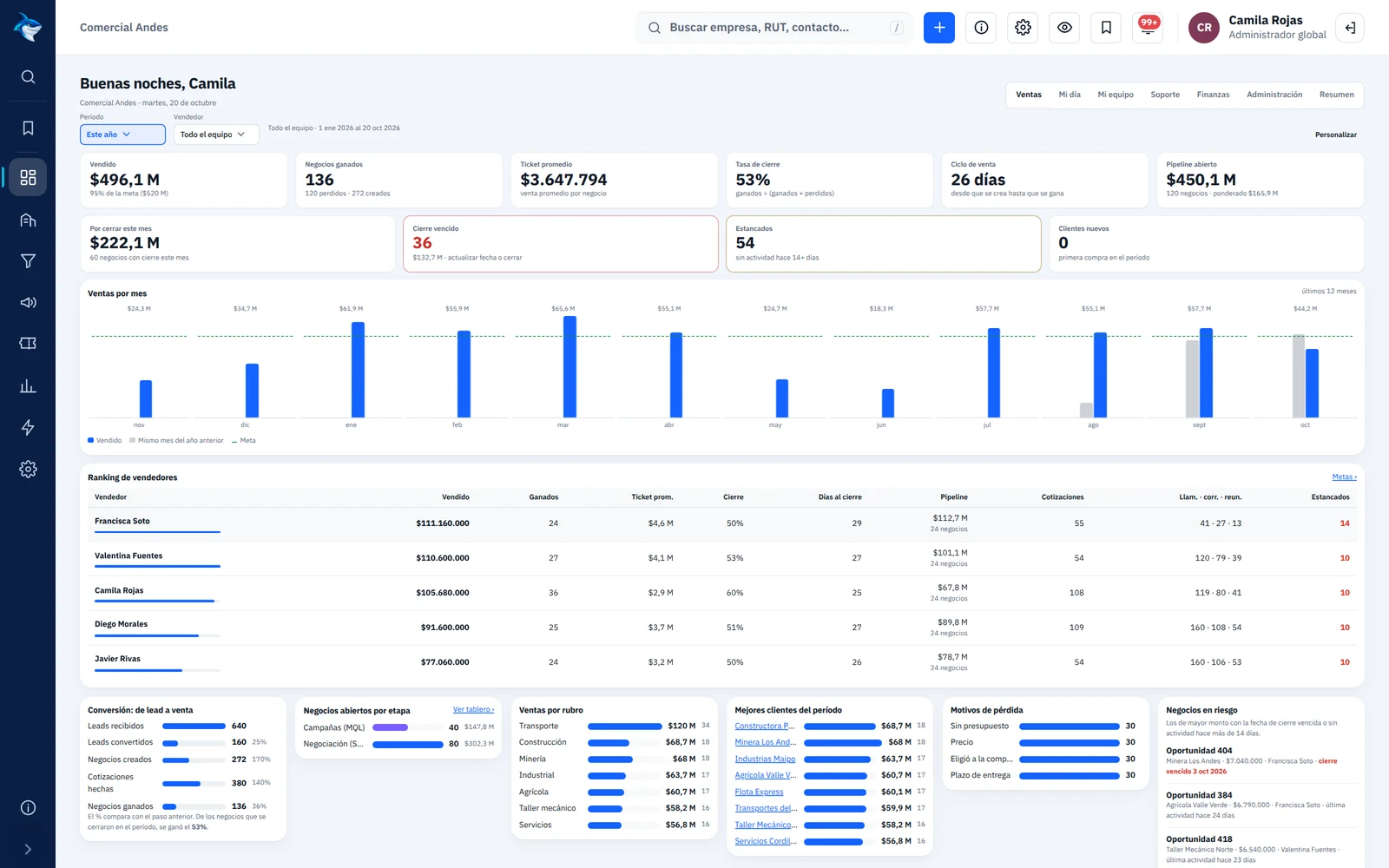Open the bar chart reports icon
The width and height of the screenshot is (1389, 868).
pyautogui.click(x=28, y=386)
